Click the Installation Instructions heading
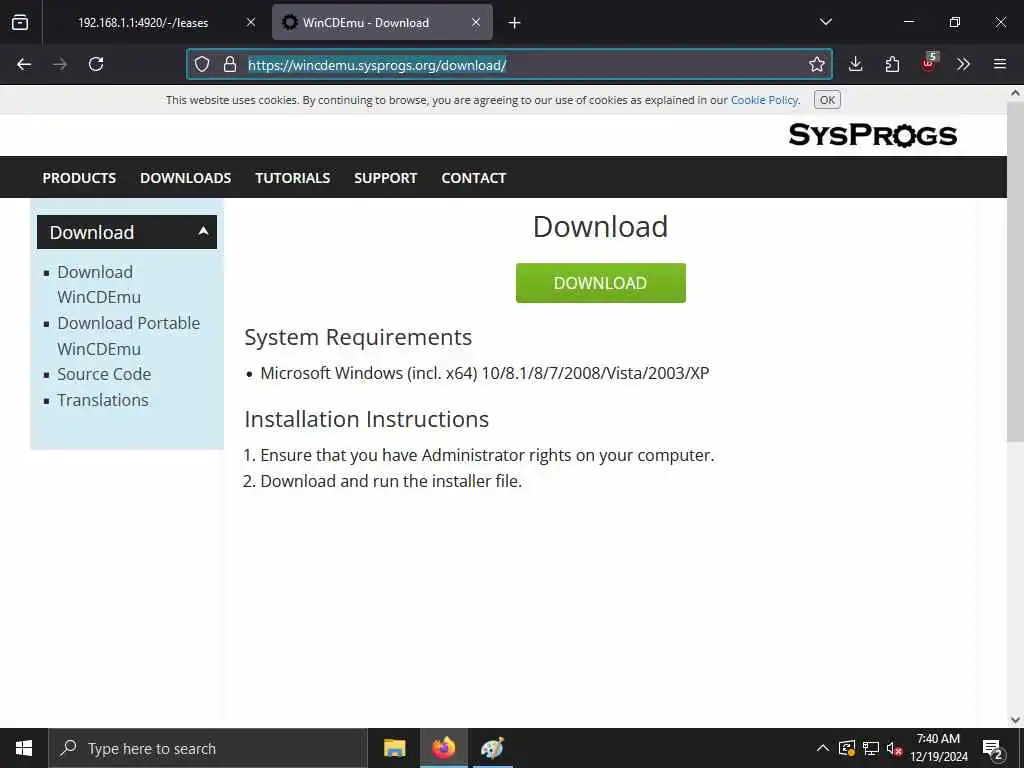Image resolution: width=1024 pixels, height=768 pixels. coord(366,419)
